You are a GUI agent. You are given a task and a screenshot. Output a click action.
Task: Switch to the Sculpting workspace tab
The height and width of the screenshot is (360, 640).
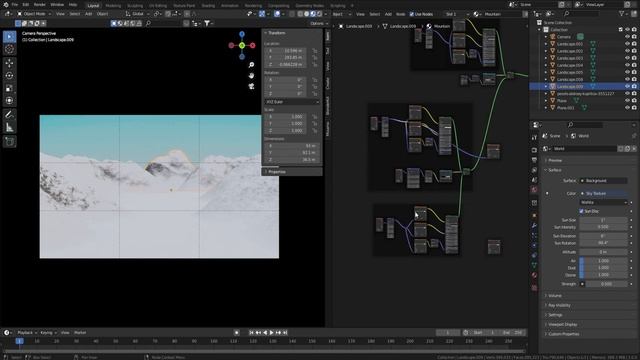[x=135, y=6]
